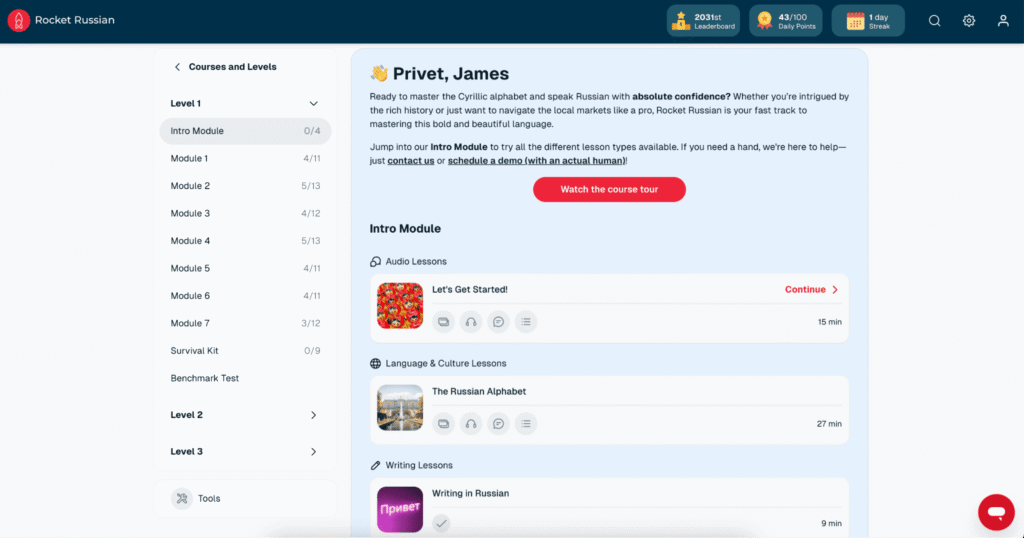Select Module 7 in sidebar
1024x538 pixels.
pos(245,323)
